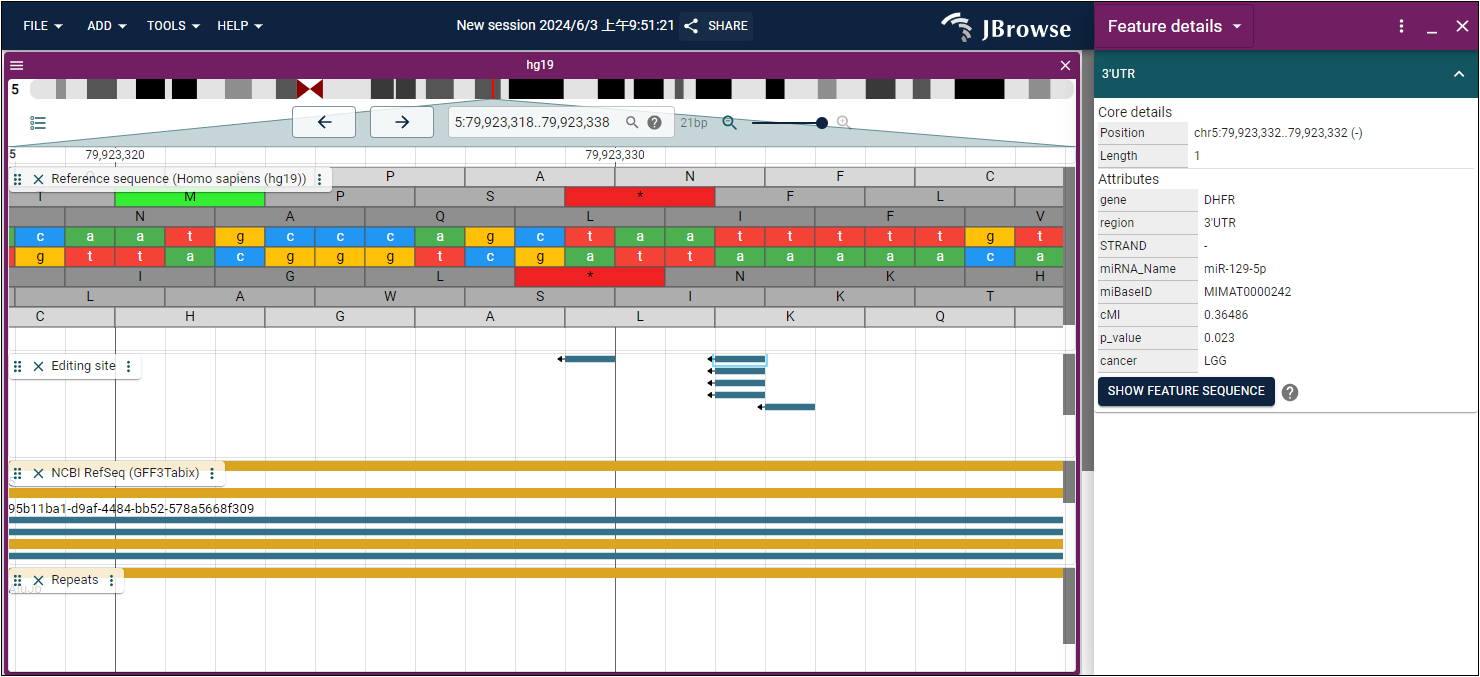1480x677 pixels.
Task: Click the chromosome 5 ideogram centromere
Action: (310, 89)
